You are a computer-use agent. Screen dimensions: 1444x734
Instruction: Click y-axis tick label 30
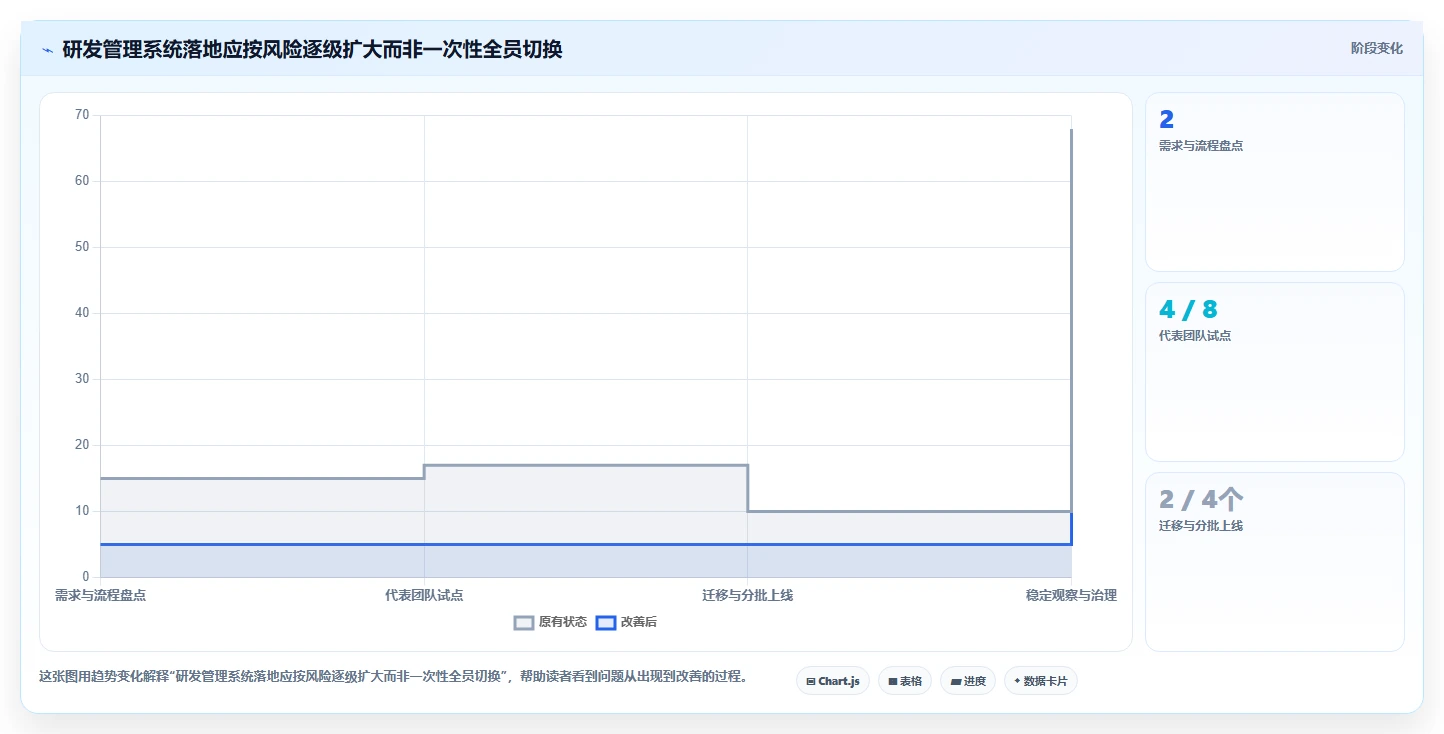82,379
